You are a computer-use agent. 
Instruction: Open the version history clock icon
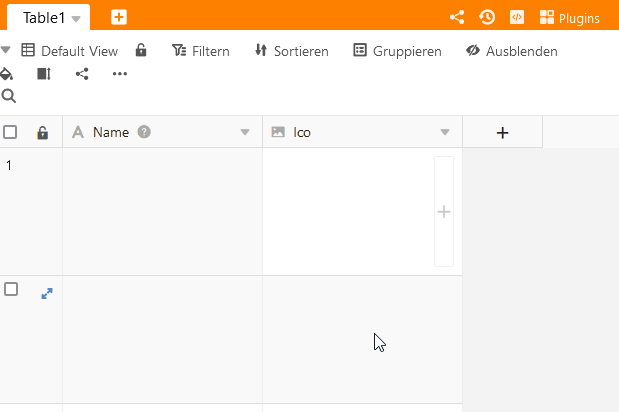[x=487, y=17]
